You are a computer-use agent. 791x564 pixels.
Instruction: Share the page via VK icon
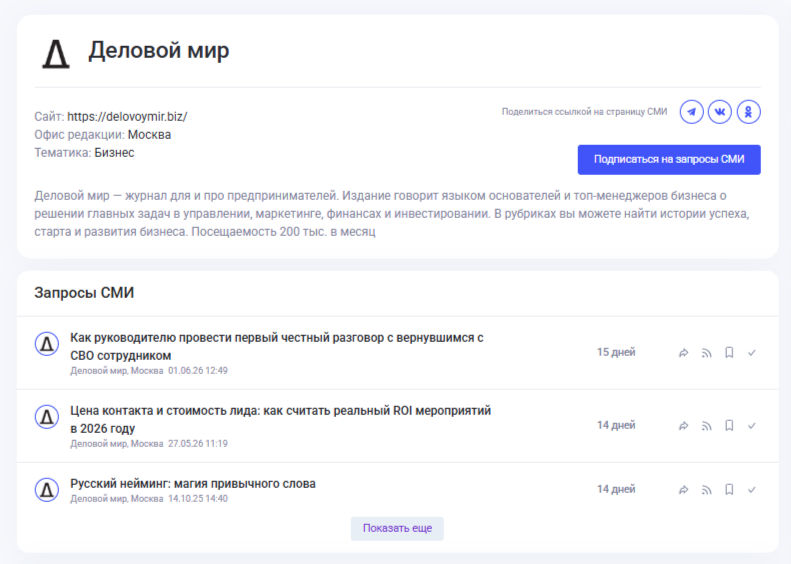[x=720, y=111]
